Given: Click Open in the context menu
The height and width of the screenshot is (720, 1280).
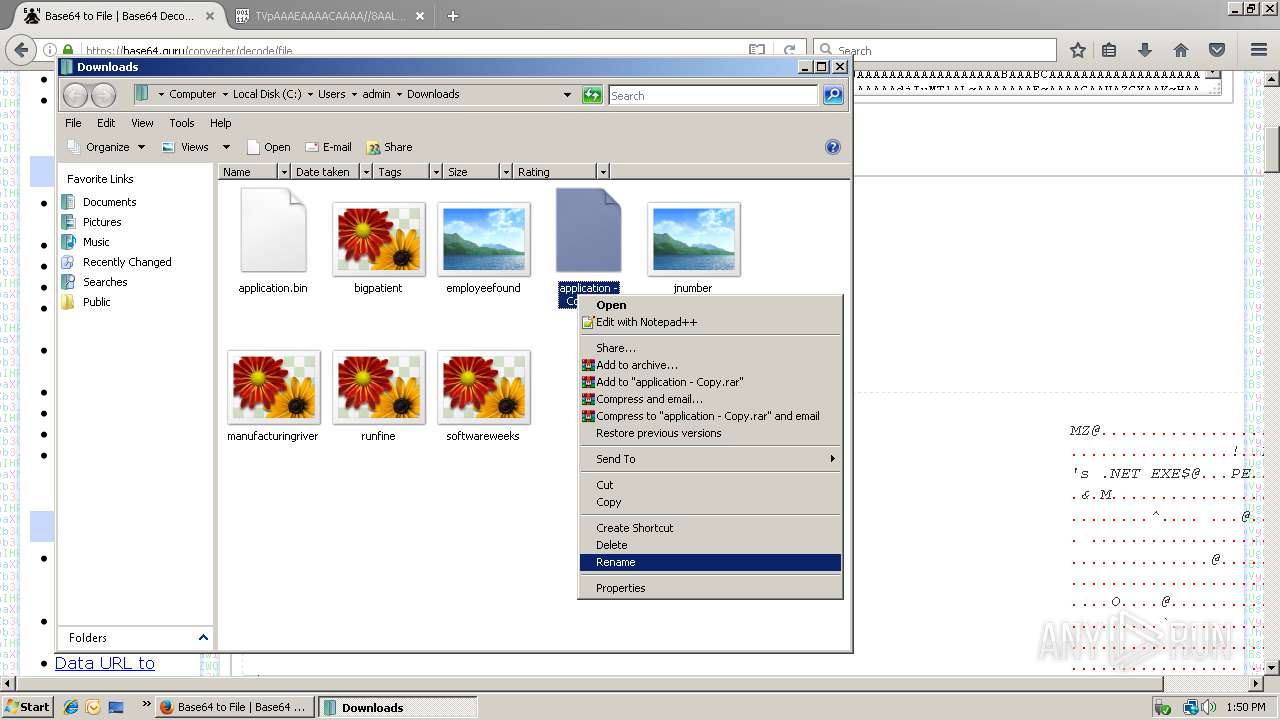Looking at the screenshot, I should [x=710, y=305].
